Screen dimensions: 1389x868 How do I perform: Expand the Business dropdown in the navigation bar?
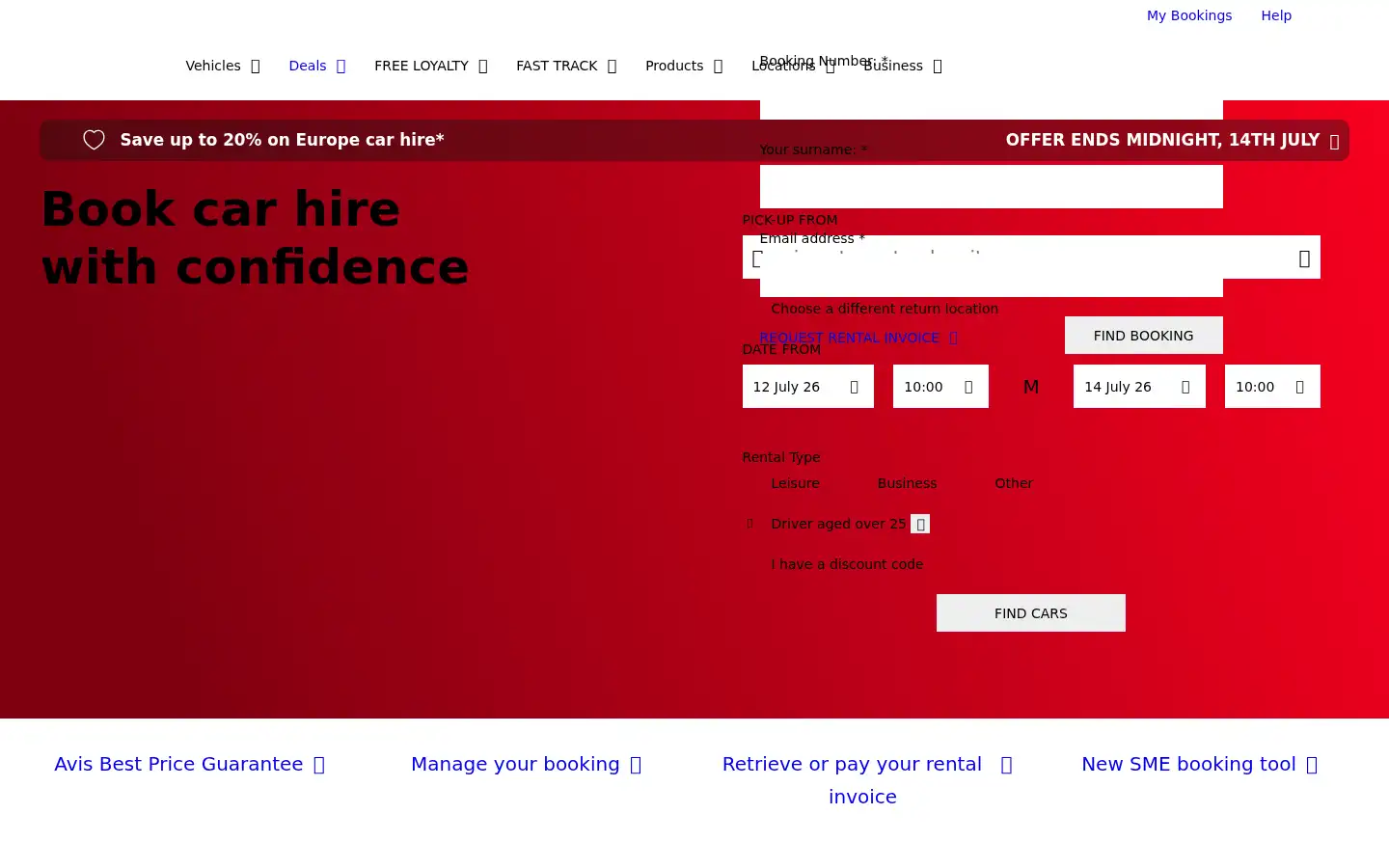pyautogui.click(x=903, y=66)
